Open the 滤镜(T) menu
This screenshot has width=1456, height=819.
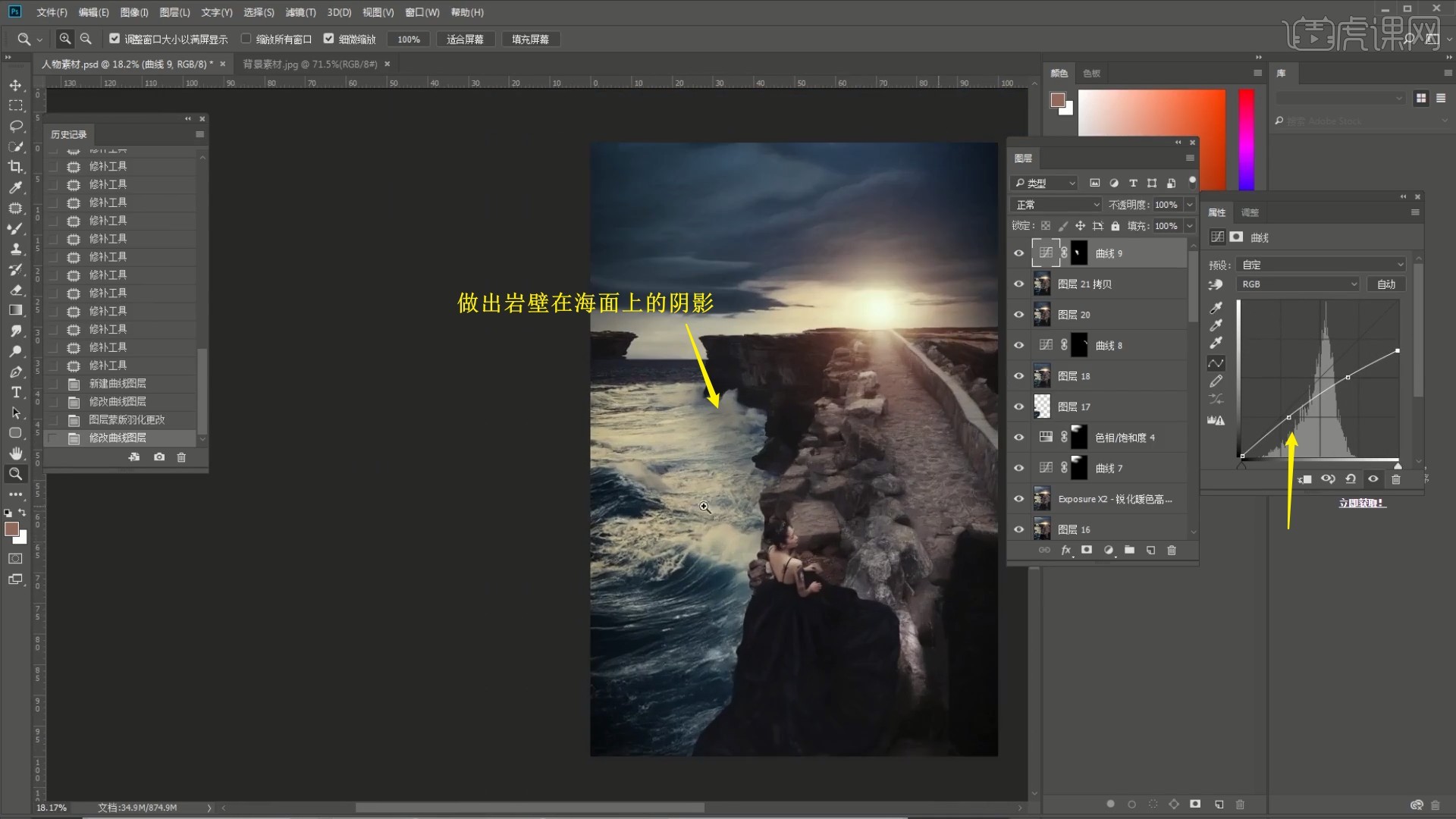pyautogui.click(x=300, y=12)
